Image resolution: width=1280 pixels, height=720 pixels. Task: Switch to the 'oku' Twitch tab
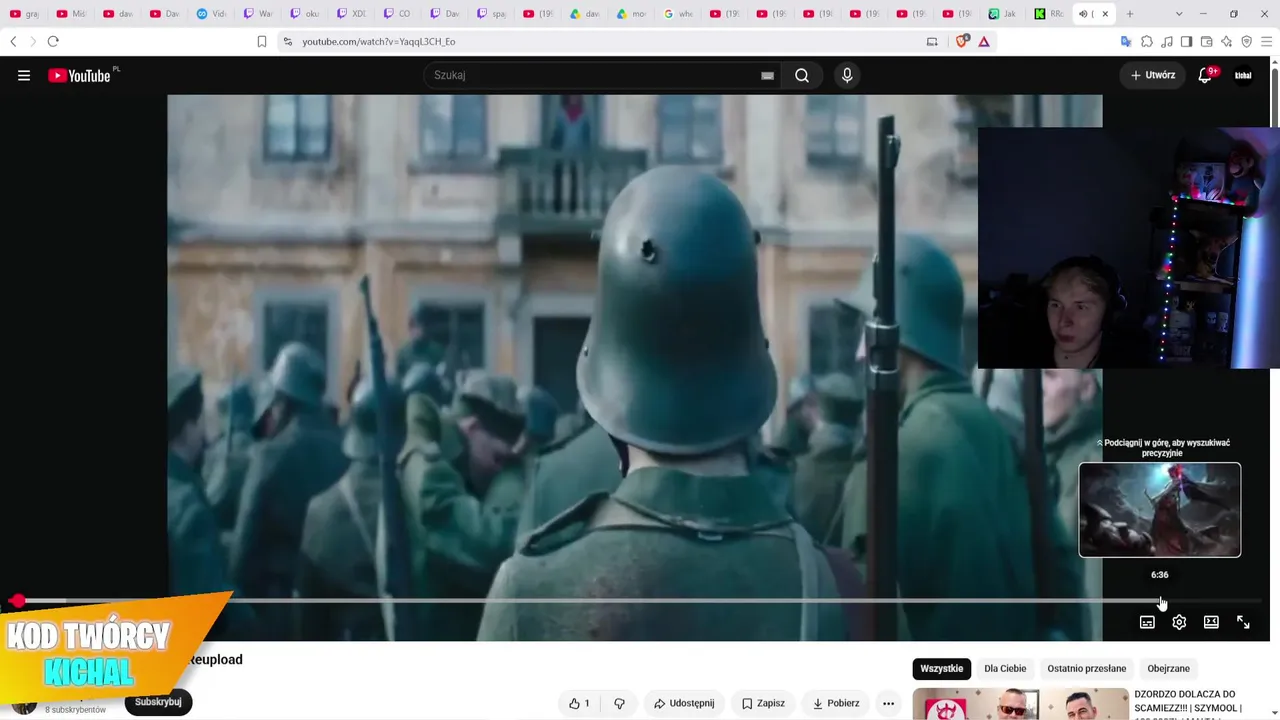coord(307,14)
